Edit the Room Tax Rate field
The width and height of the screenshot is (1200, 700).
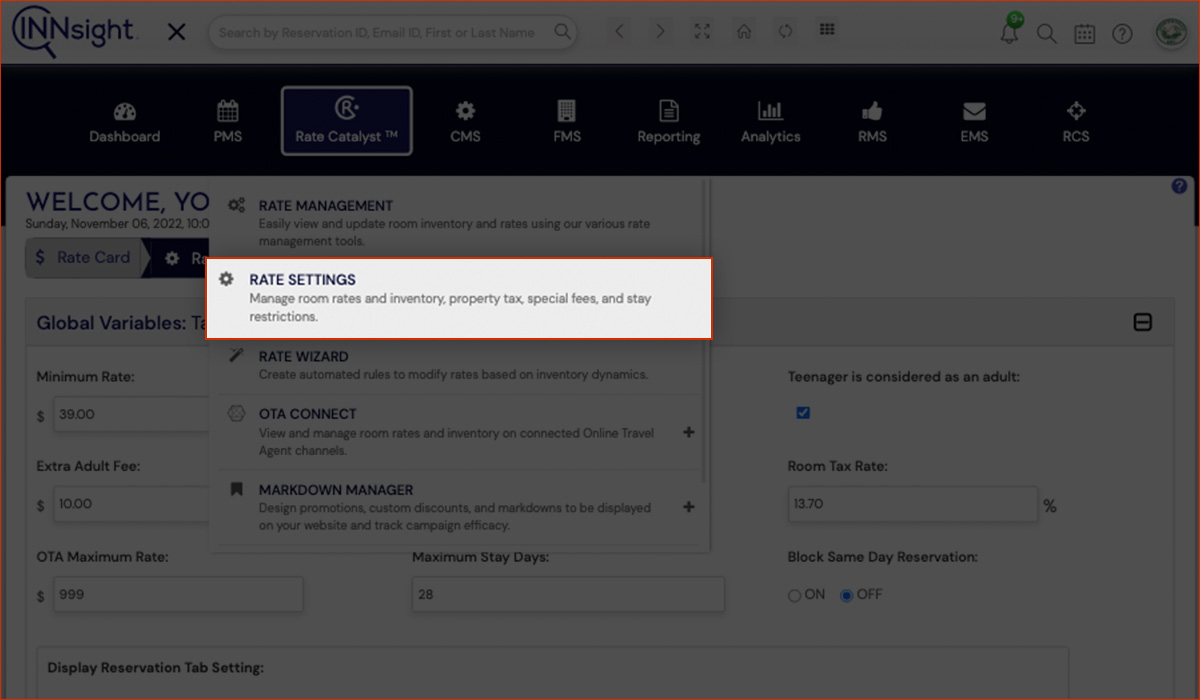tap(912, 504)
